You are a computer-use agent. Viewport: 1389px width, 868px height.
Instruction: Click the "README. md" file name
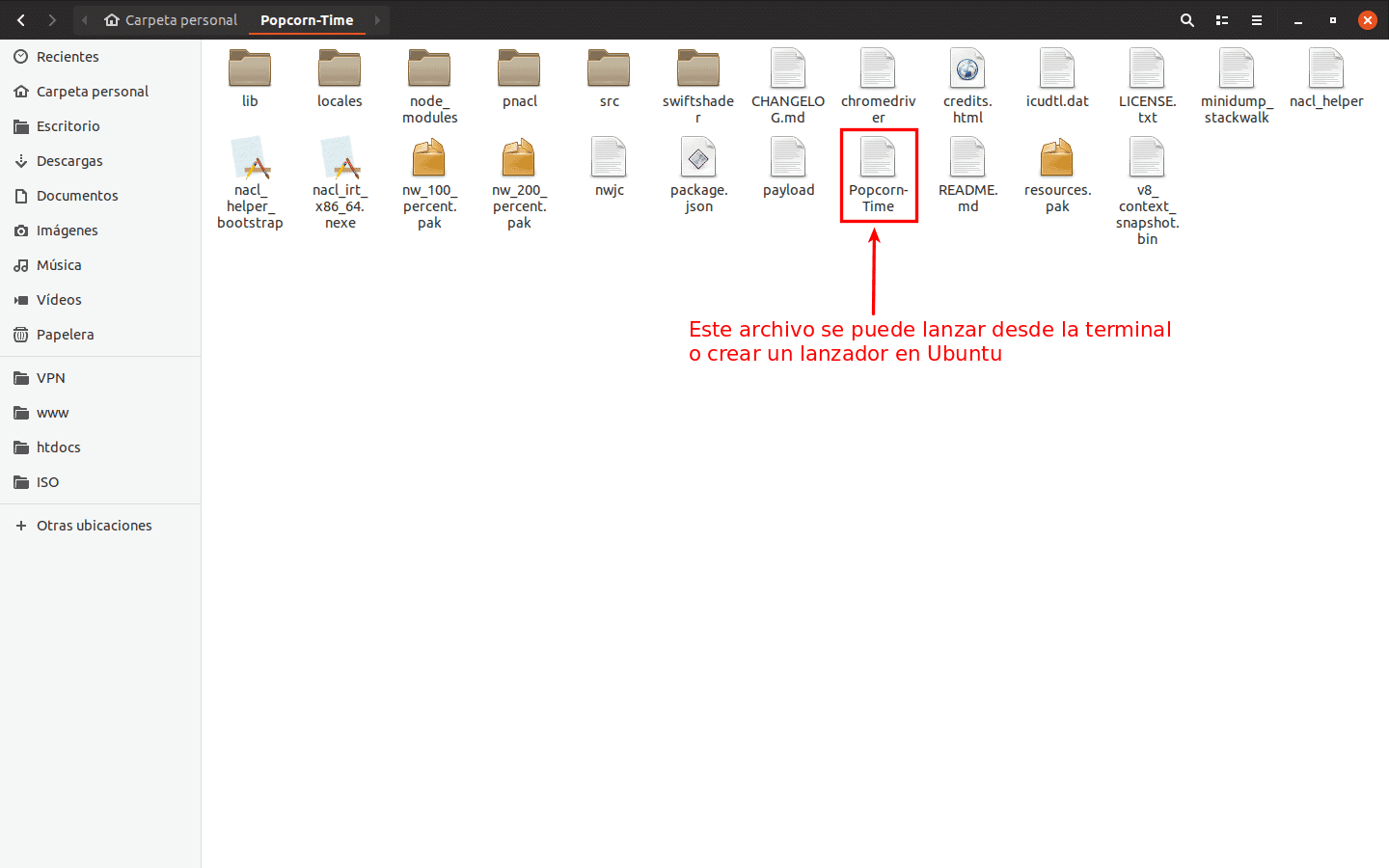point(967,198)
